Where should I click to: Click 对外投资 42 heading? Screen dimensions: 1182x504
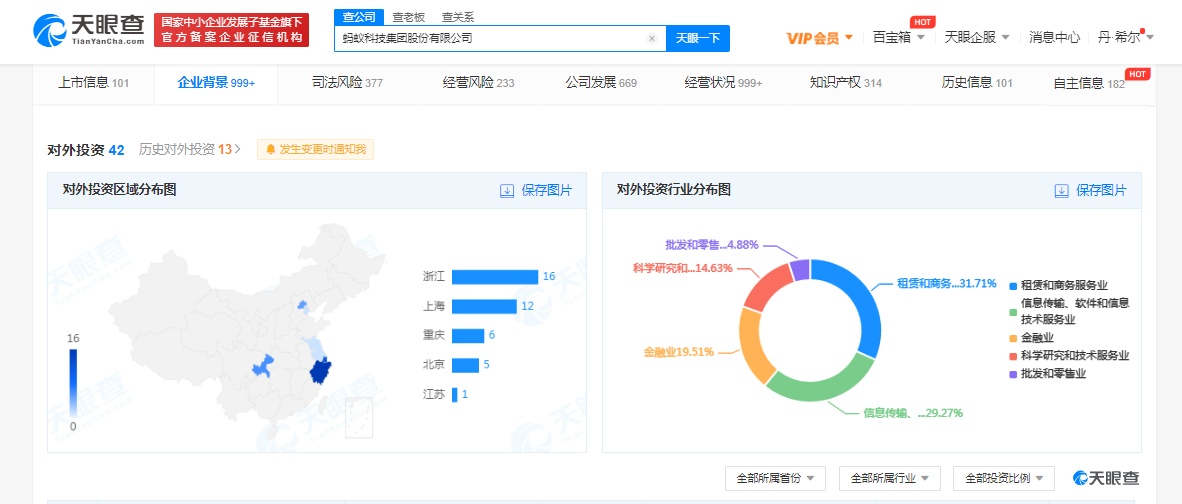pos(85,149)
